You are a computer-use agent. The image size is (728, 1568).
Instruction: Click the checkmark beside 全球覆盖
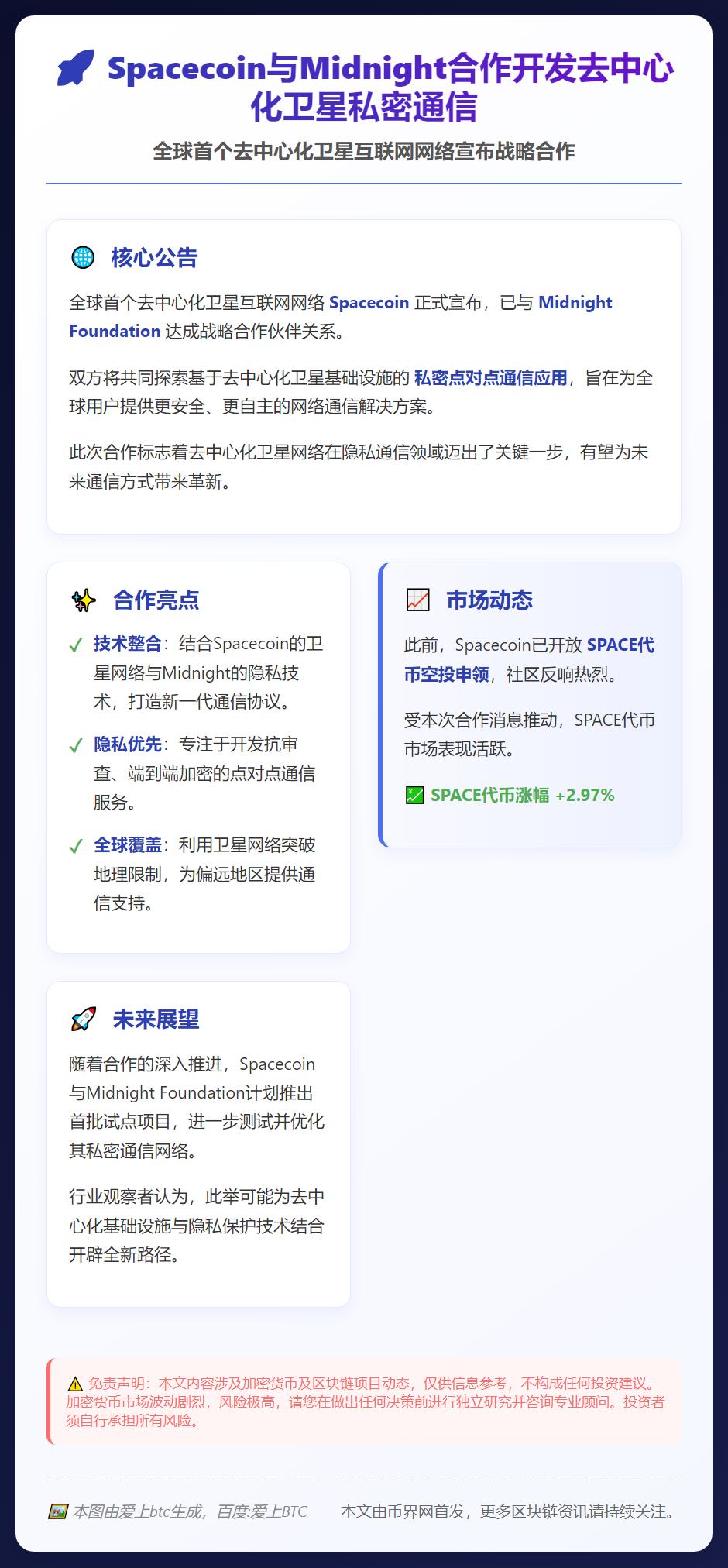point(76,847)
